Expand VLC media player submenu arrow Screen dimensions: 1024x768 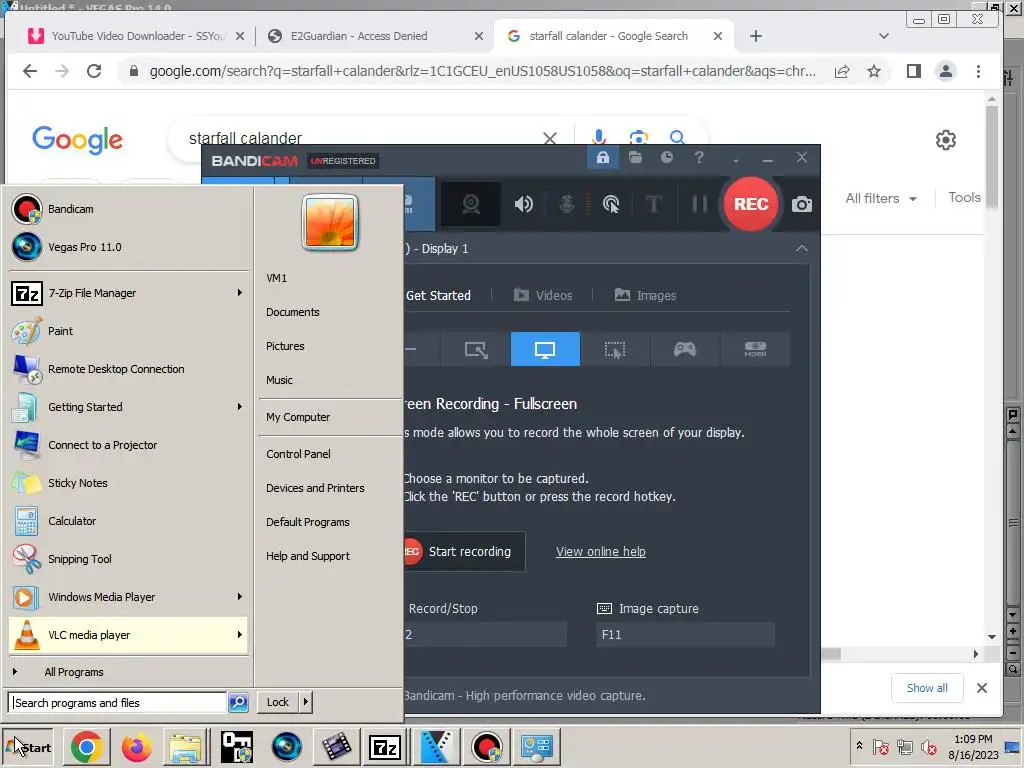pyautogui.click(x=240, y=635)
